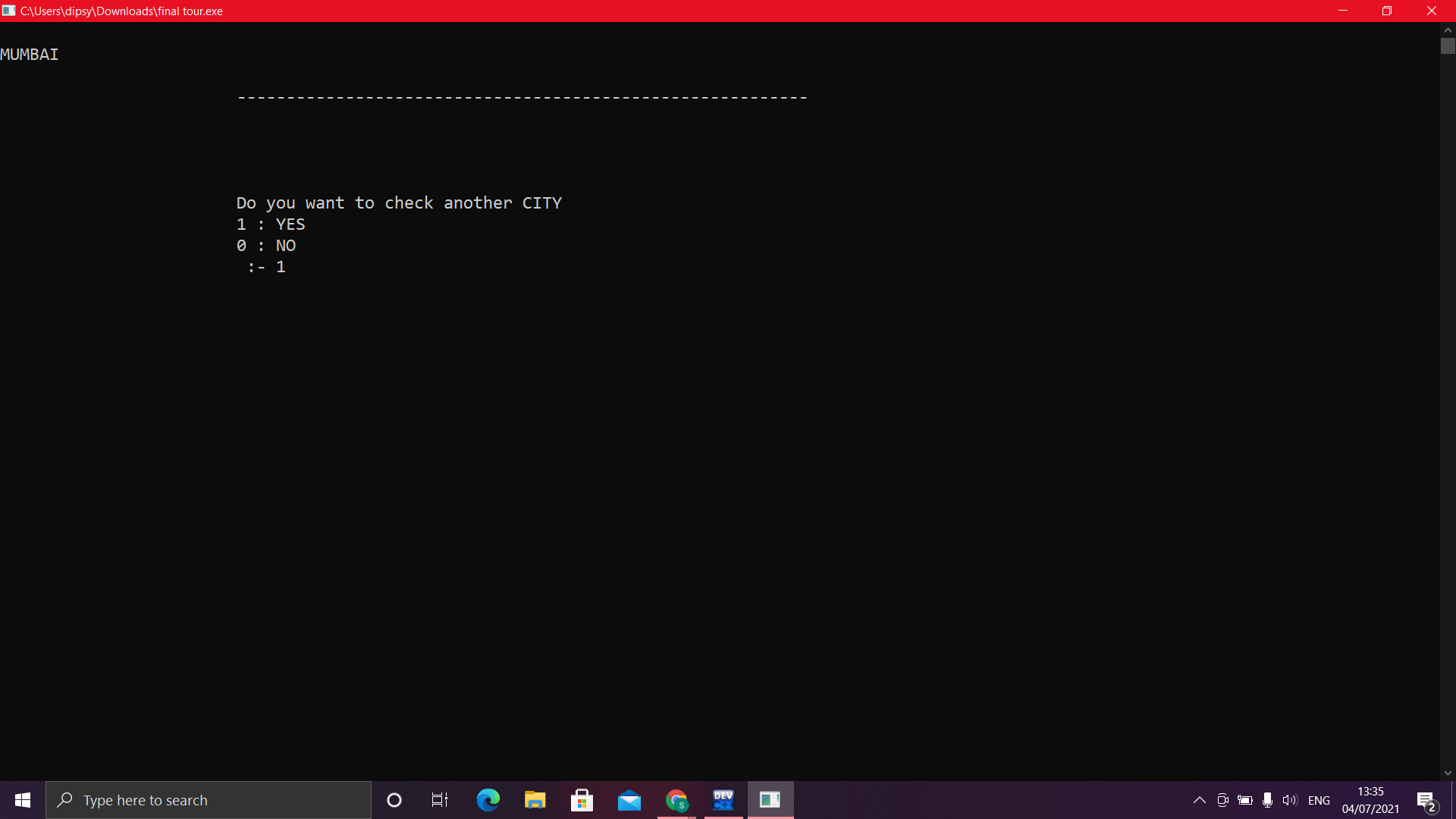
Task: Open the battery status tray icon
Action: 1245,800
